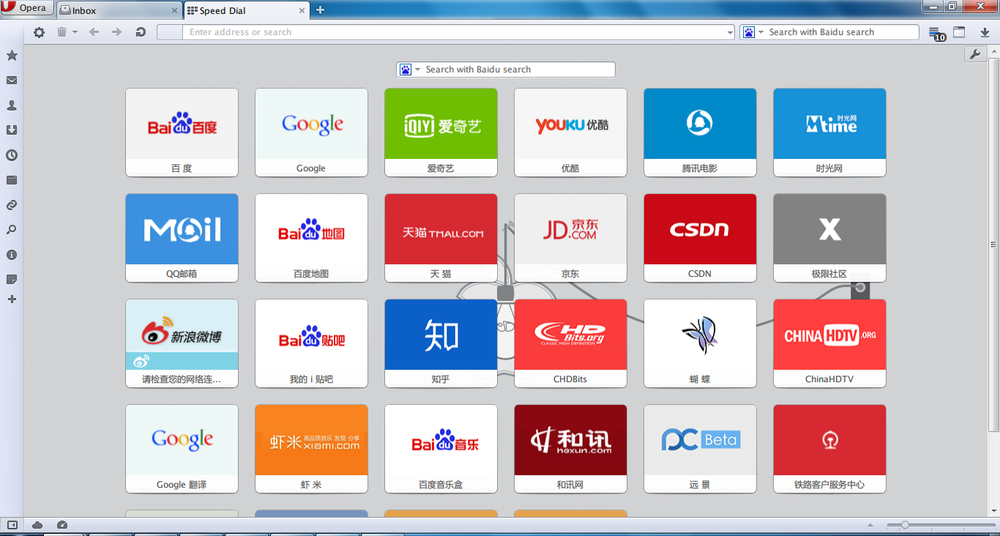Open the 百度地图 speed dial tile

[311, 238]
